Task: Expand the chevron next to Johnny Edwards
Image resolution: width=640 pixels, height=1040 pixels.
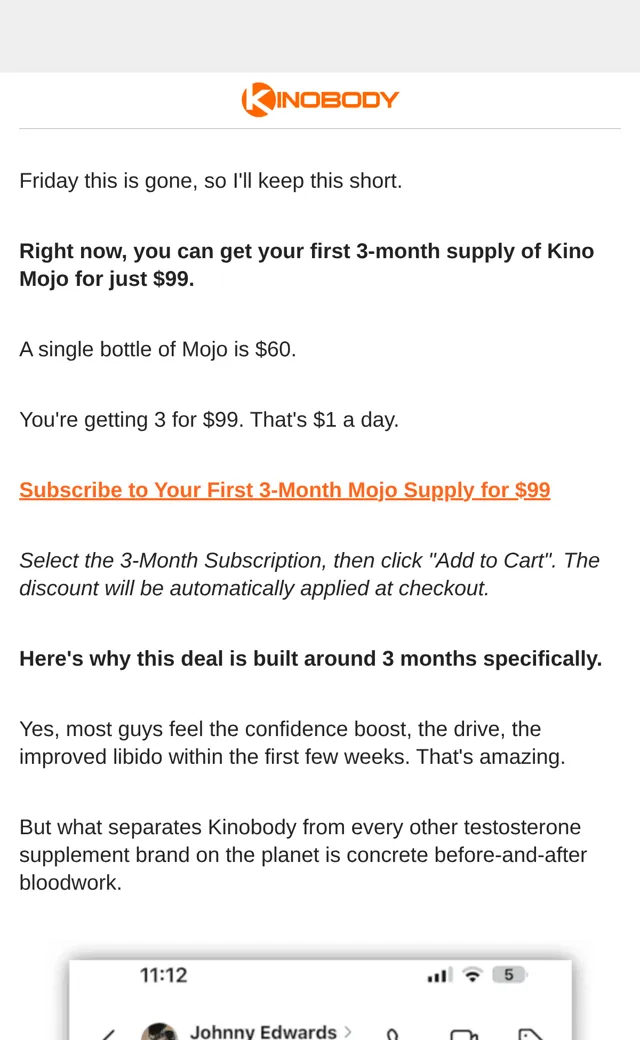Action: (x=348, y=1031)
